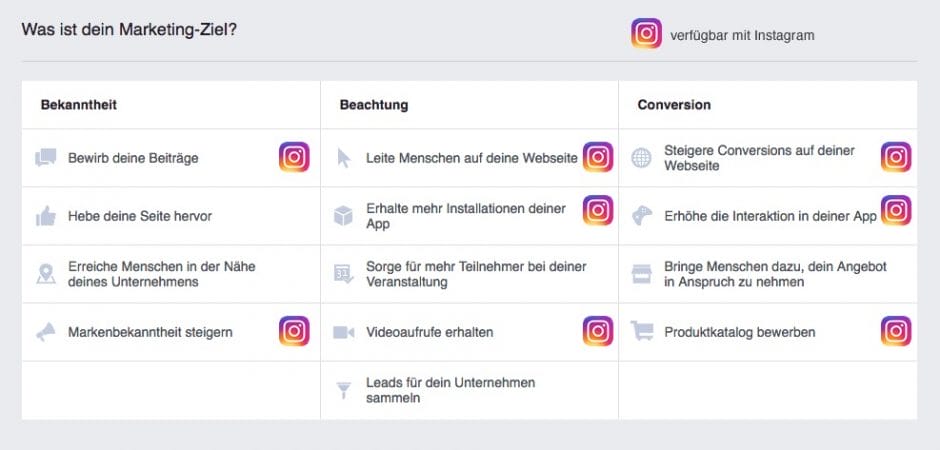Screen dimensions: 940x450
Task: Click the globe icon for website conversions
Action: pyautogui.click(x=641, y=158)
